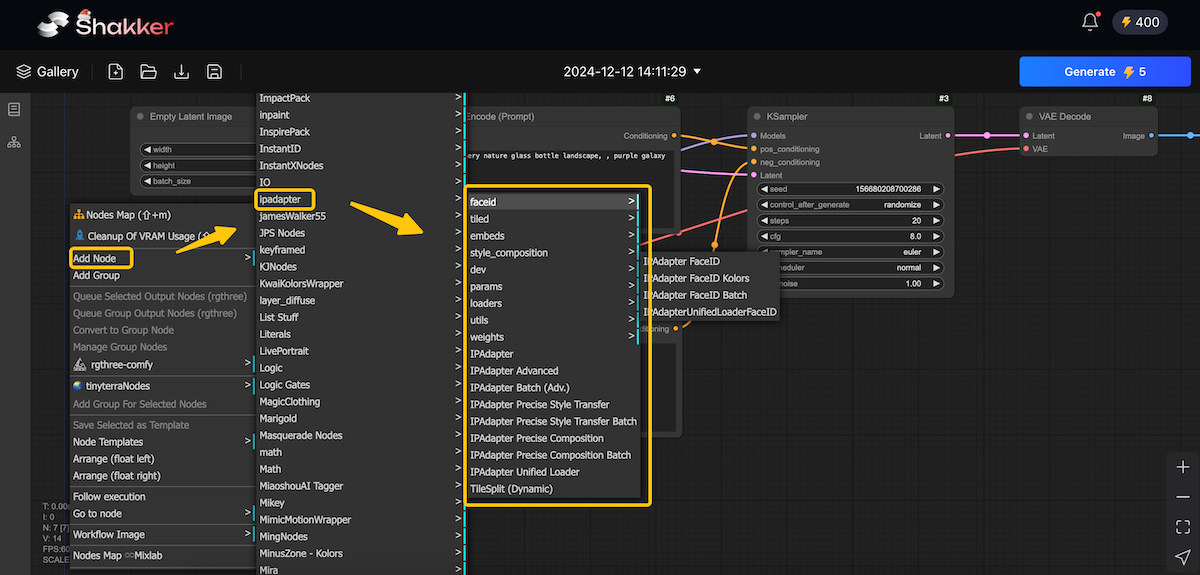Open Node Templates submenu
The height and width of the screenshot is (575, 1200).
click(162, 442)
